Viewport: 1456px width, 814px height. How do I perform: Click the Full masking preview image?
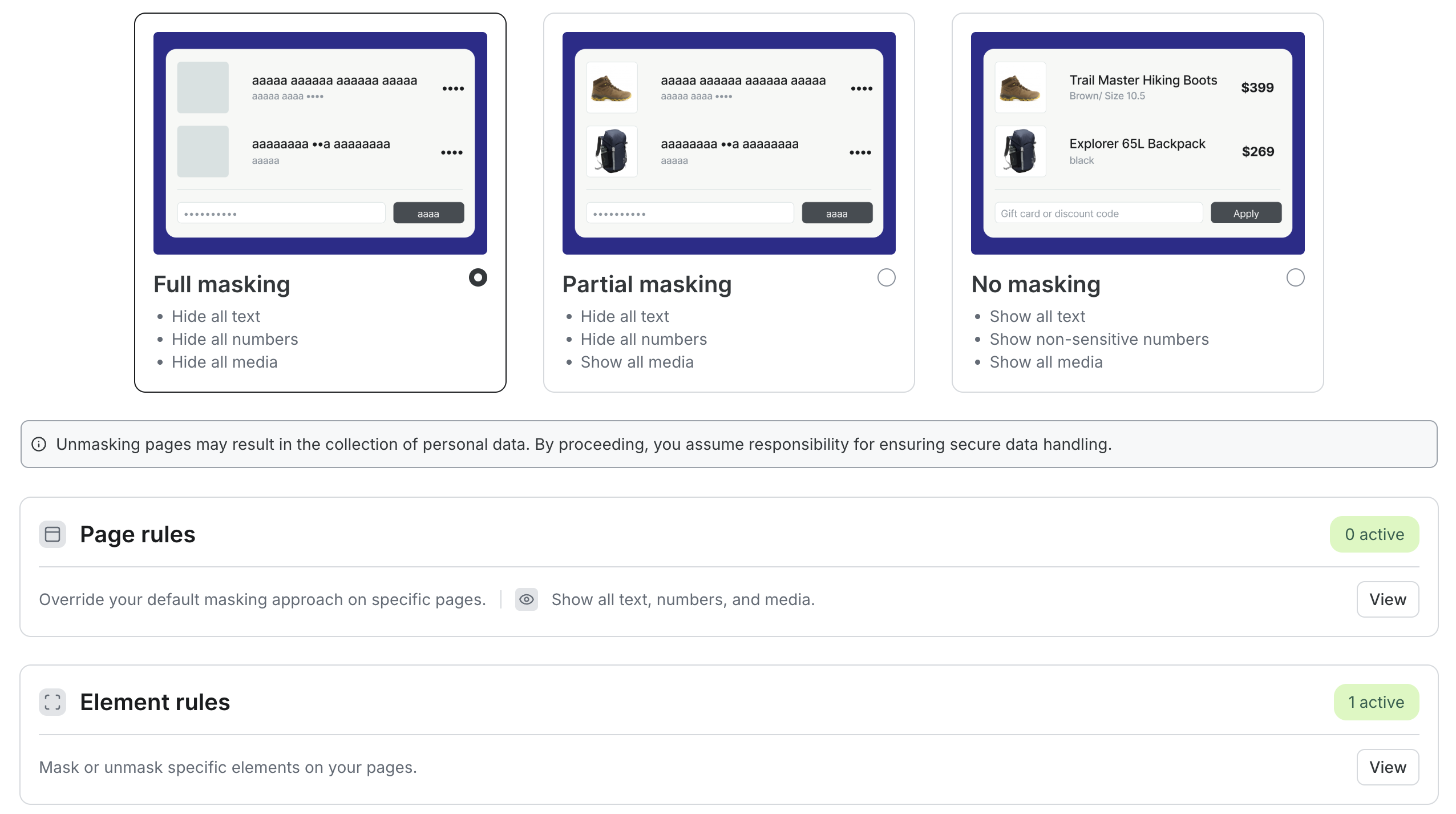(x=320, y=143)
